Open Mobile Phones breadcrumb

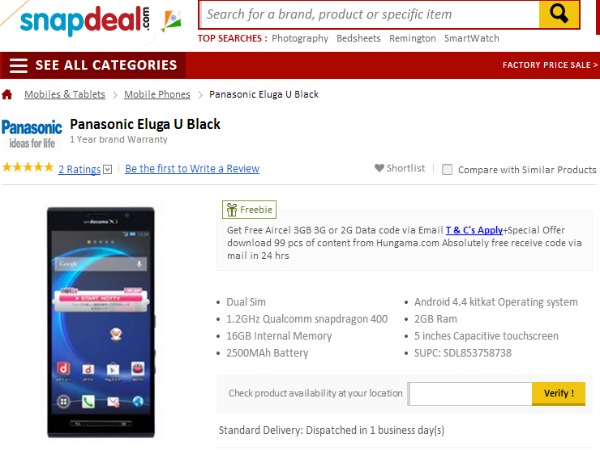(157, 95)
